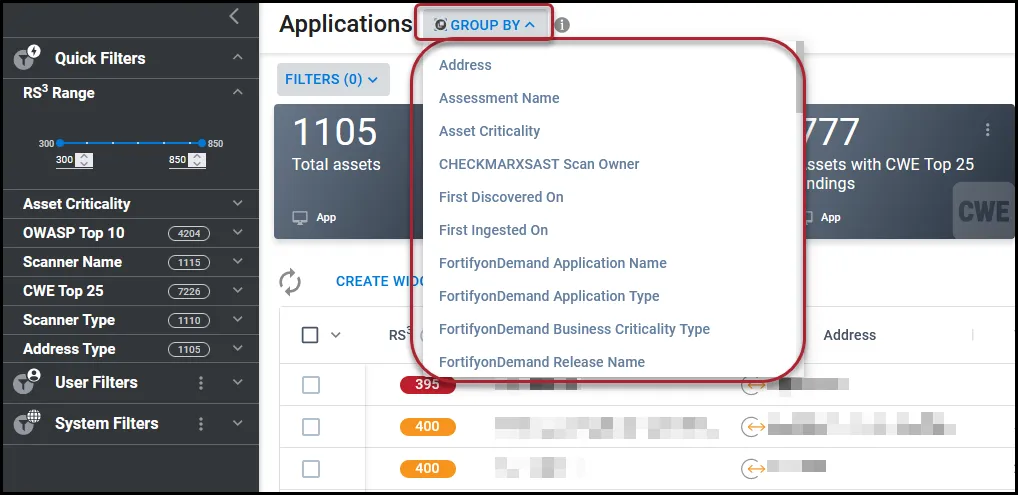
Task: Group by FortifyonDemand Application Name
Action: point(552,263)
